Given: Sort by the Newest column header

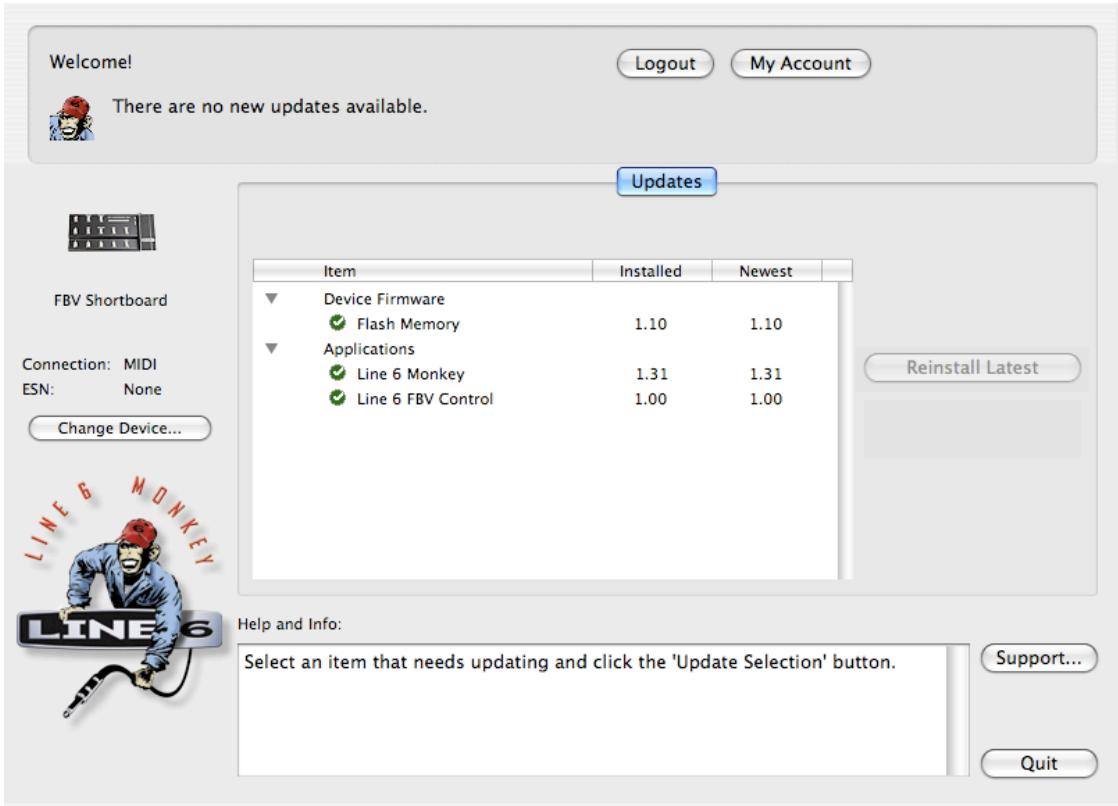Looking at the screenshot, I should pos(766,271).
